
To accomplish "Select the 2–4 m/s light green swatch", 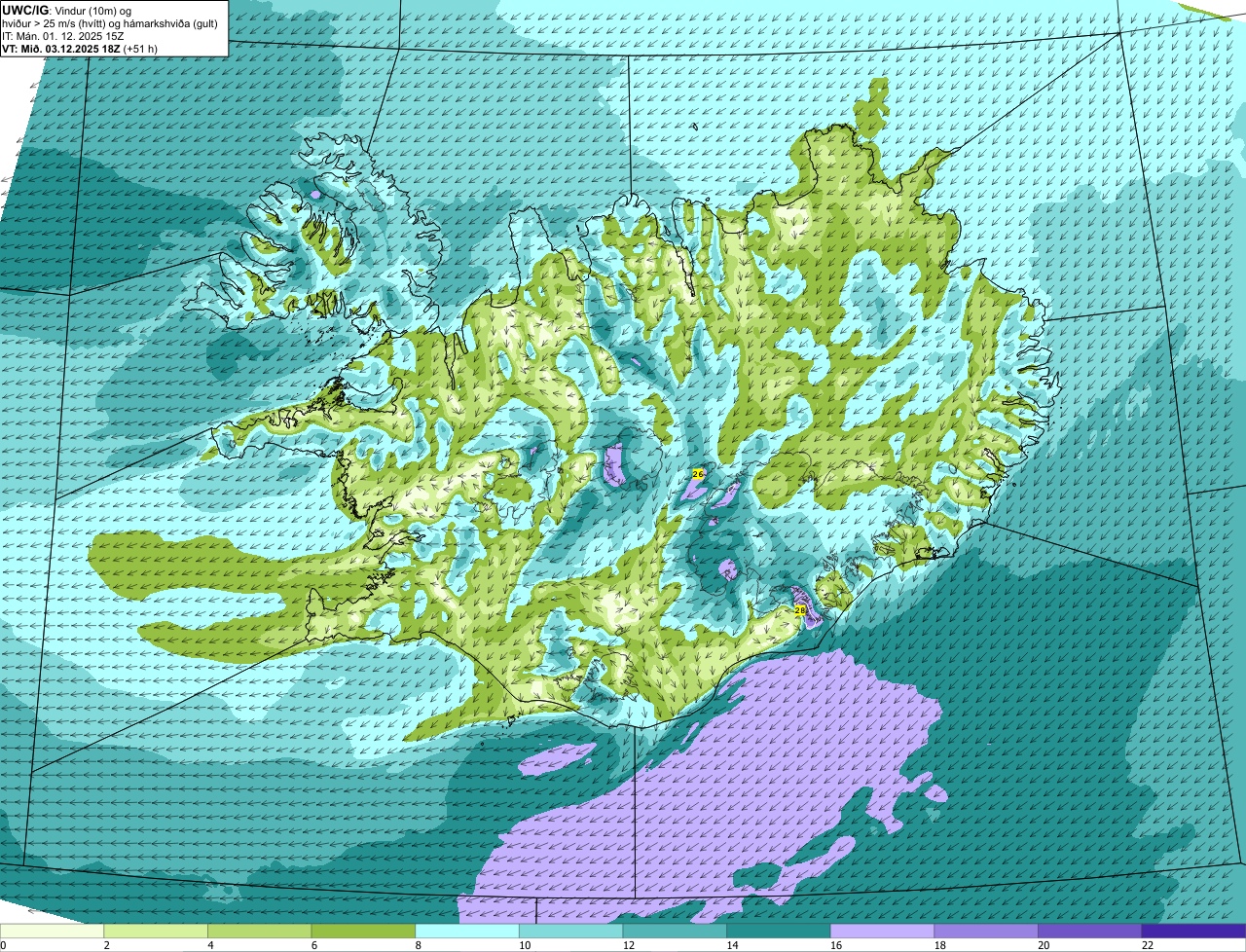I will 156,932.
